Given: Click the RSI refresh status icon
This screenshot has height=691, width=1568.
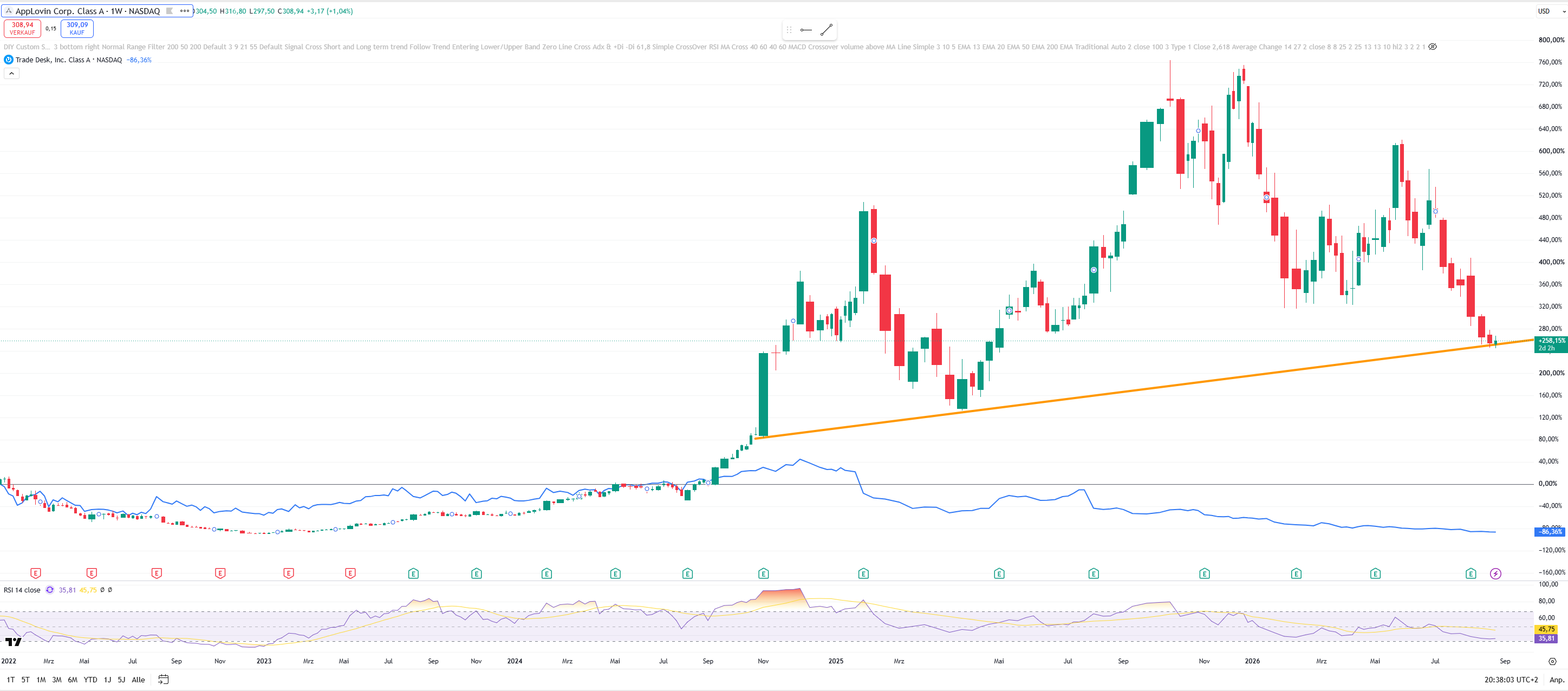Looking at the screenshot, I should tap(50, 590).
